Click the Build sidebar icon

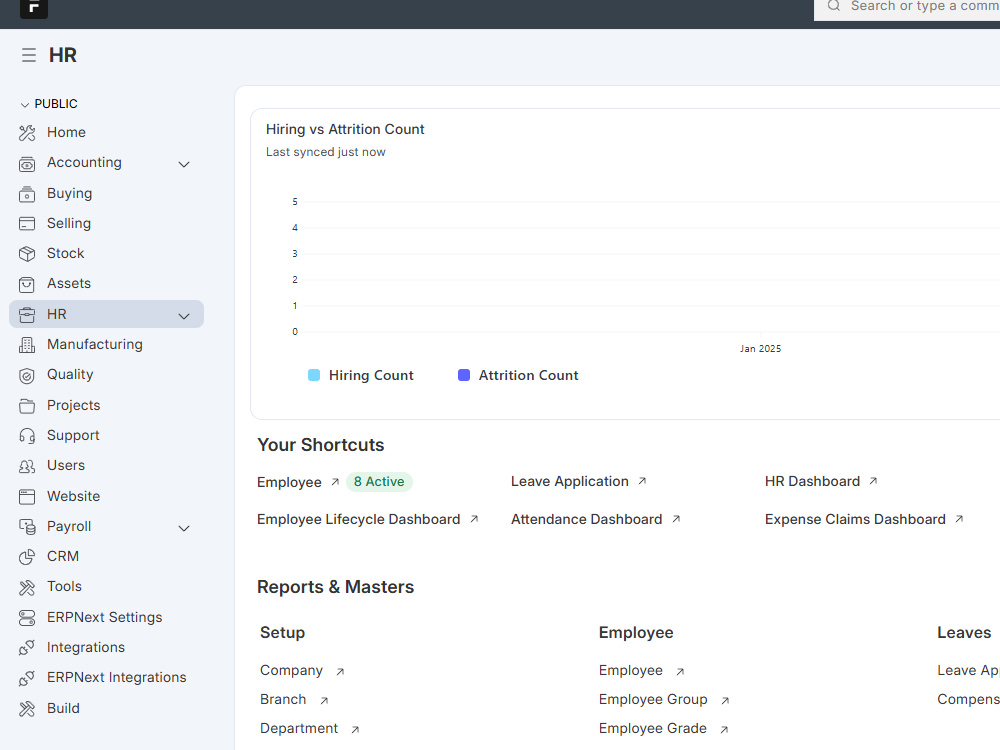27,709
